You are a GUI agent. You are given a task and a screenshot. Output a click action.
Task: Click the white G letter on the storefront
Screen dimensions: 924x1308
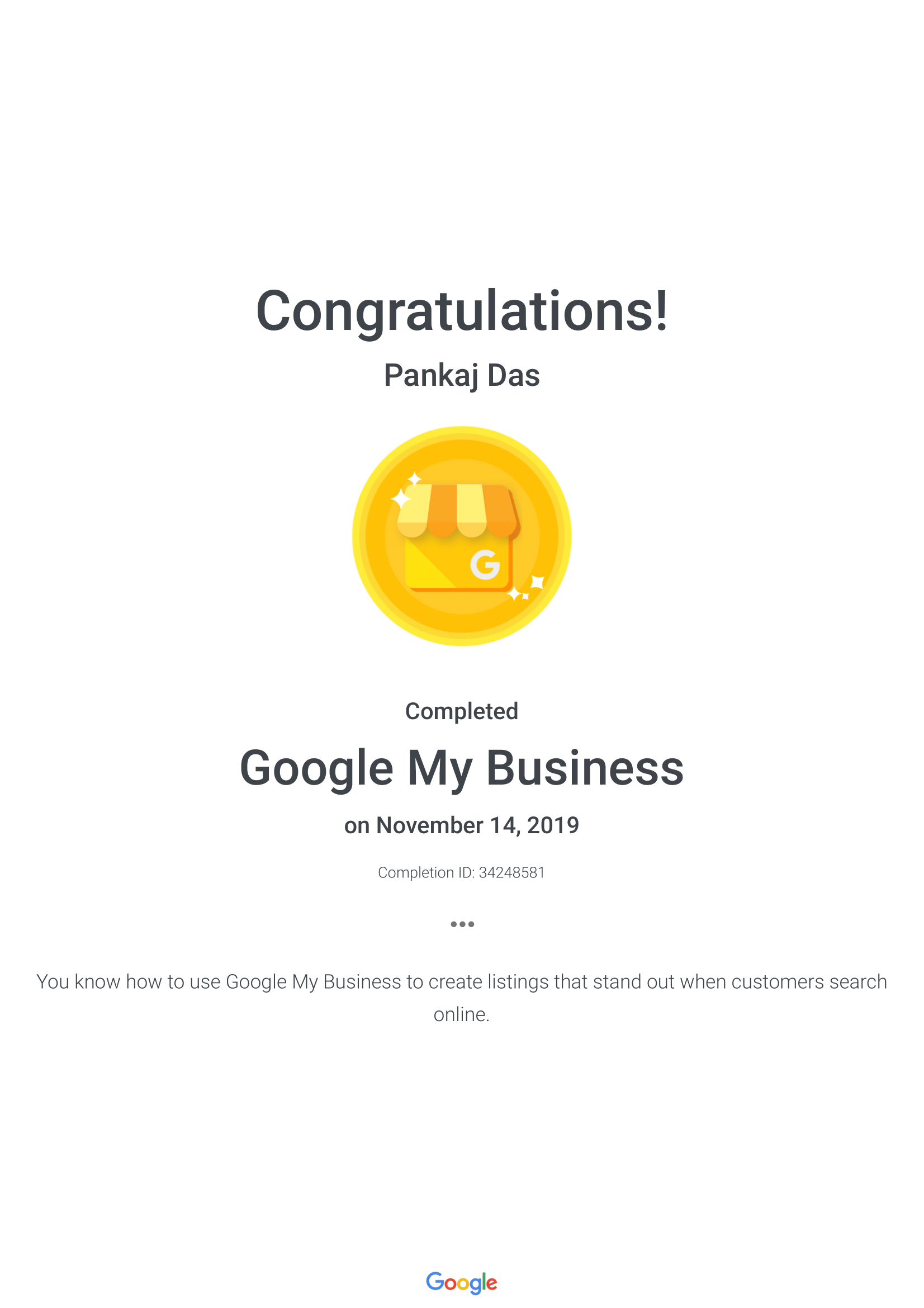click(485, 565)
